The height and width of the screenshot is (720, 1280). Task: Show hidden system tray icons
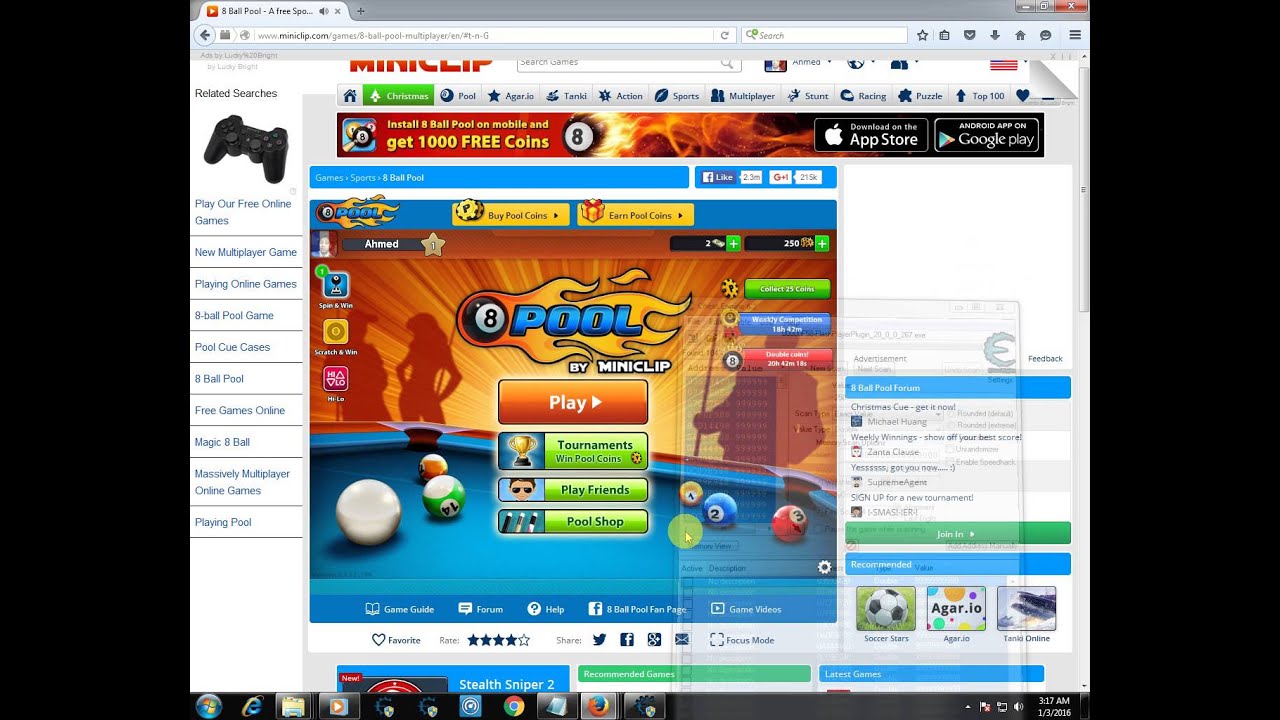click(x=967, y=707)
